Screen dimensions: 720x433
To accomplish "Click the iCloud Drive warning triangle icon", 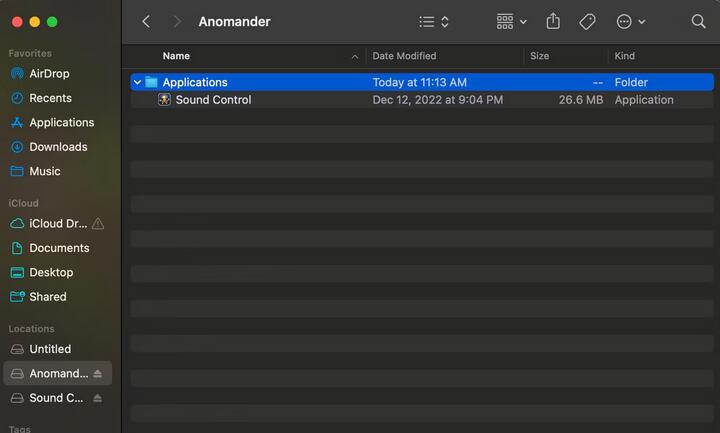I will (x=98, y=224).
